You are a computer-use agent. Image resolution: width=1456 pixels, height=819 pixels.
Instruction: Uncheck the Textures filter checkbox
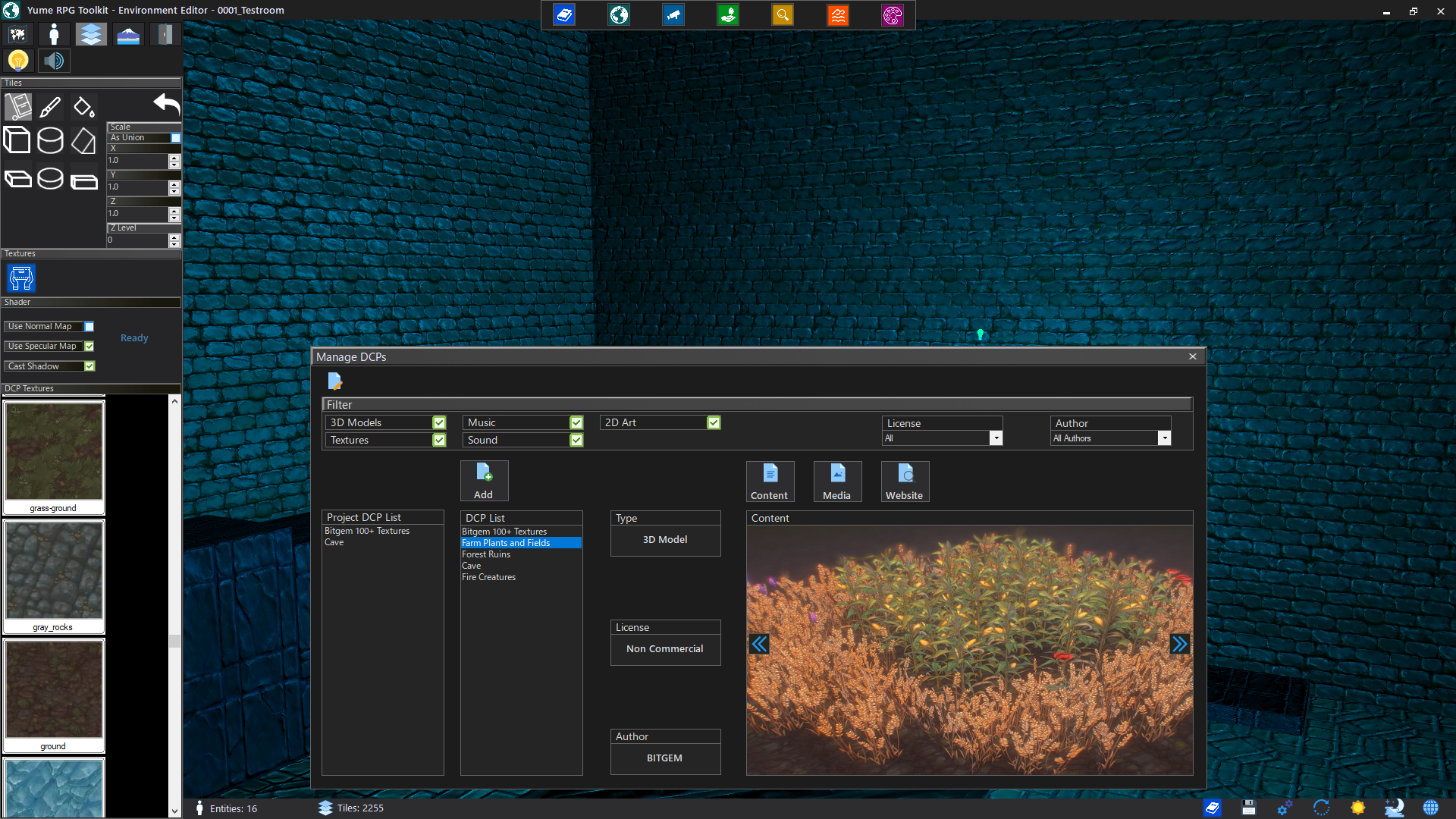coord(439,440)
